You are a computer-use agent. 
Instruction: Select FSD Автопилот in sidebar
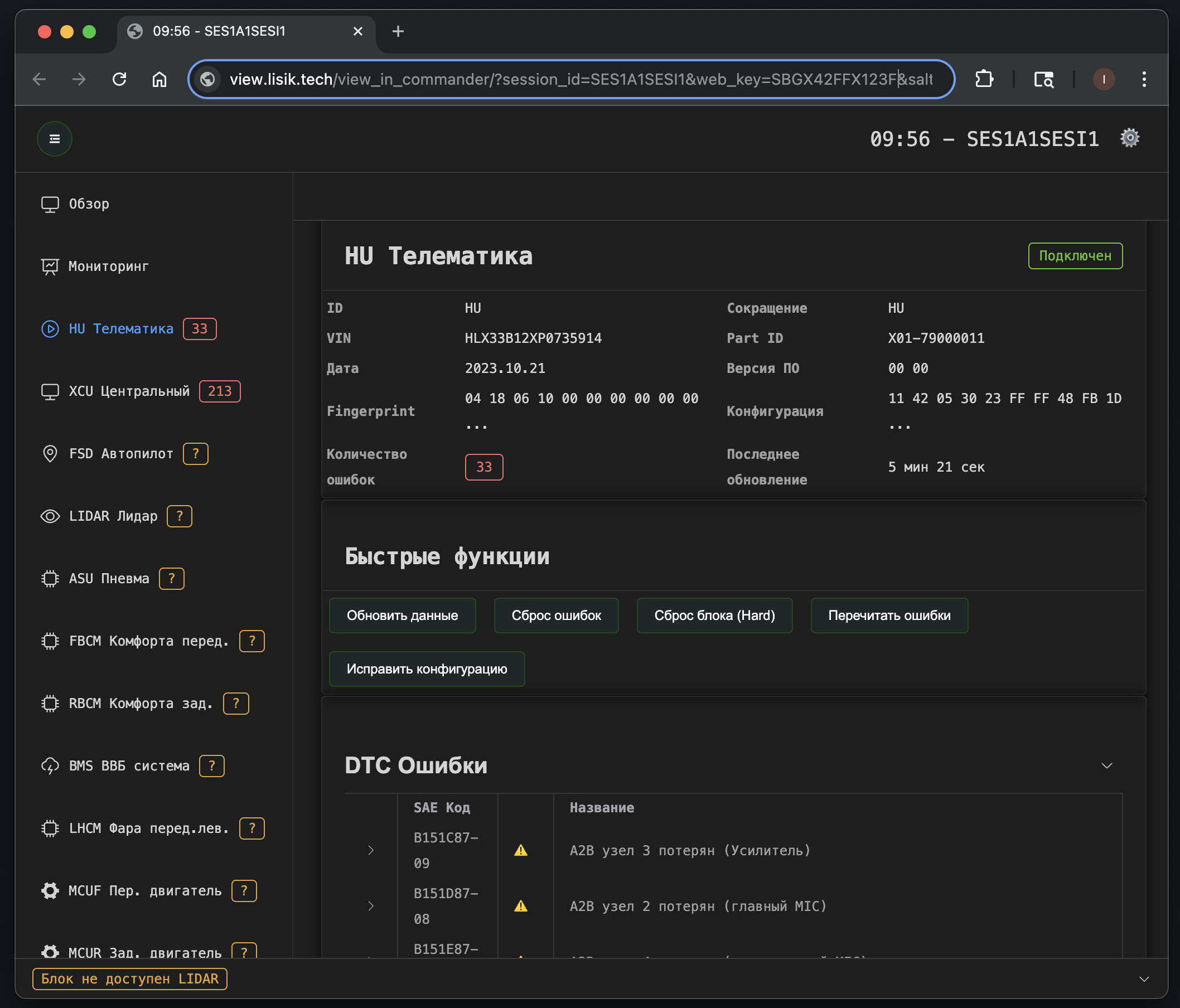[x=122, y=454]
